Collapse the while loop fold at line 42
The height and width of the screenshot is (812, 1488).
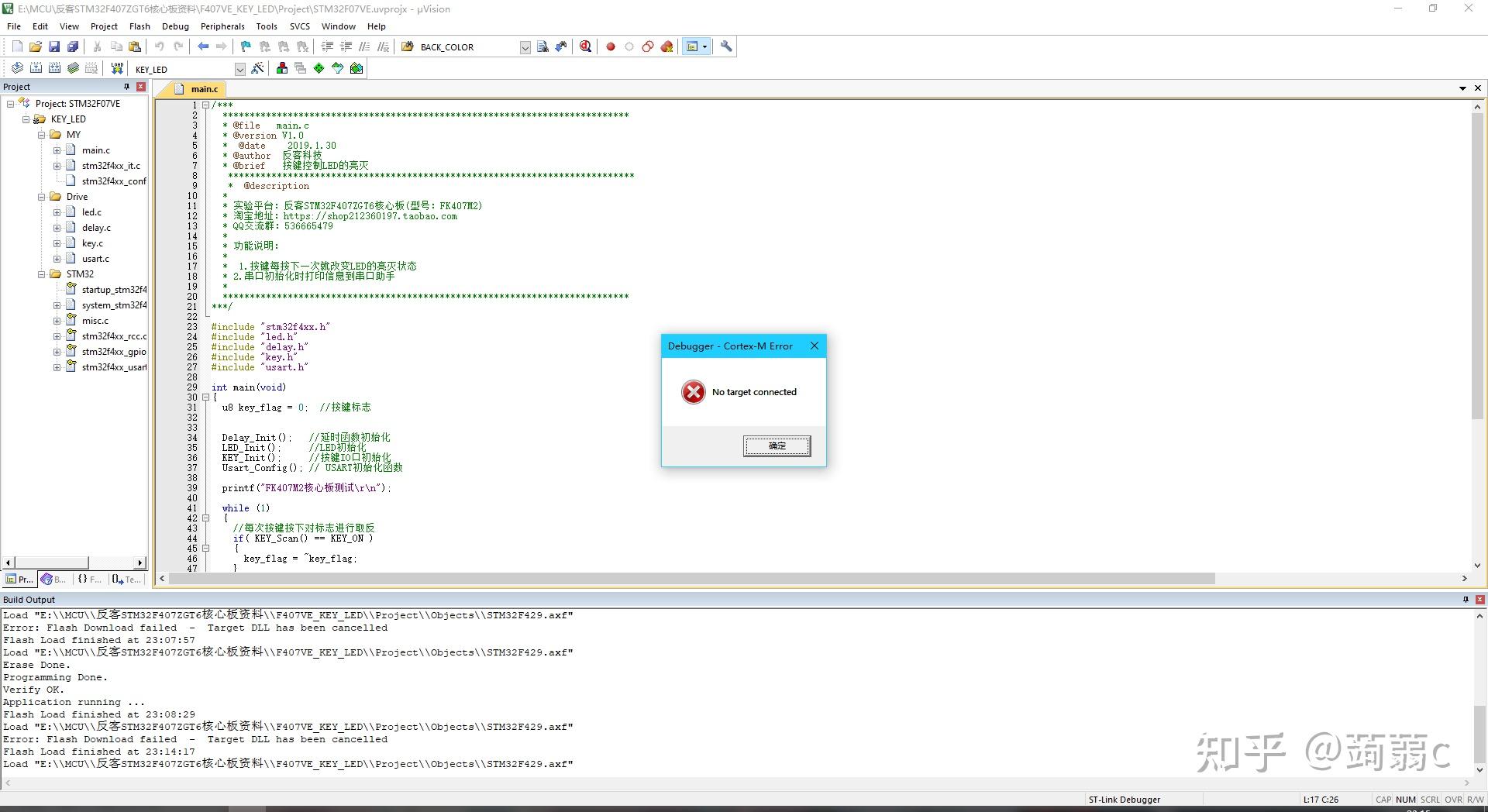coord(205,518)
